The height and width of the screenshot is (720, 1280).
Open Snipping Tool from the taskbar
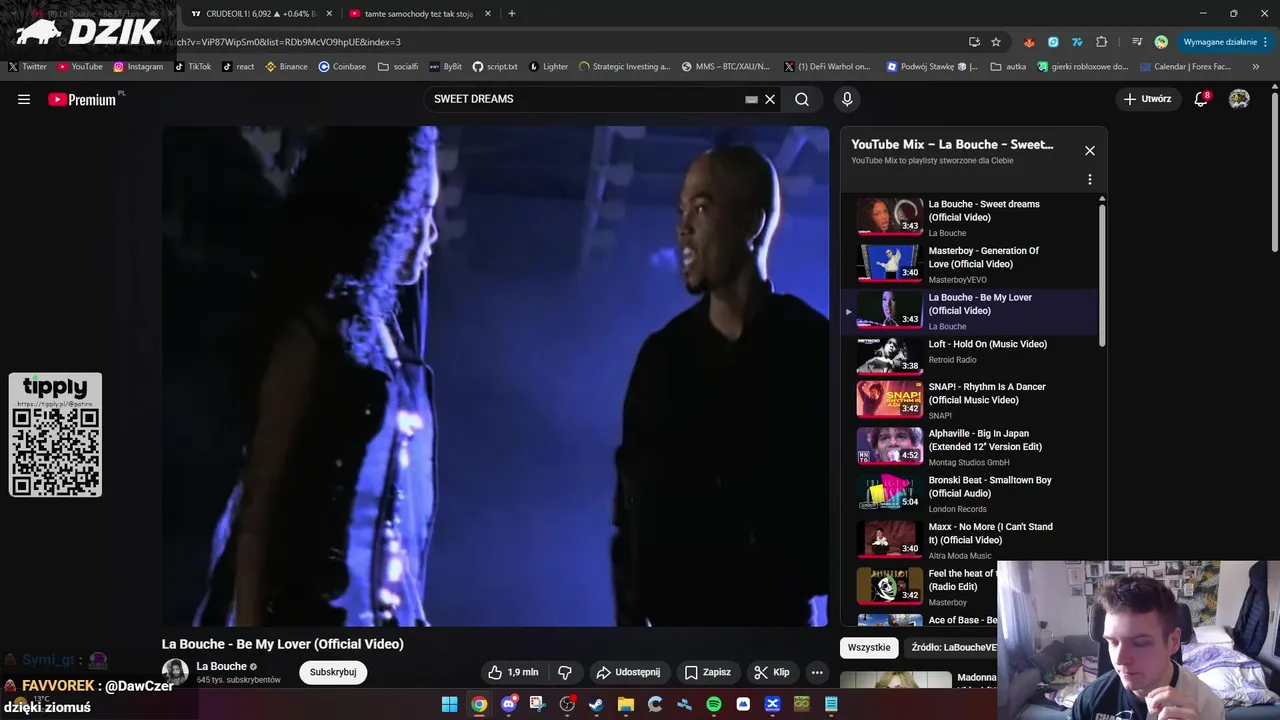point(537,705)
